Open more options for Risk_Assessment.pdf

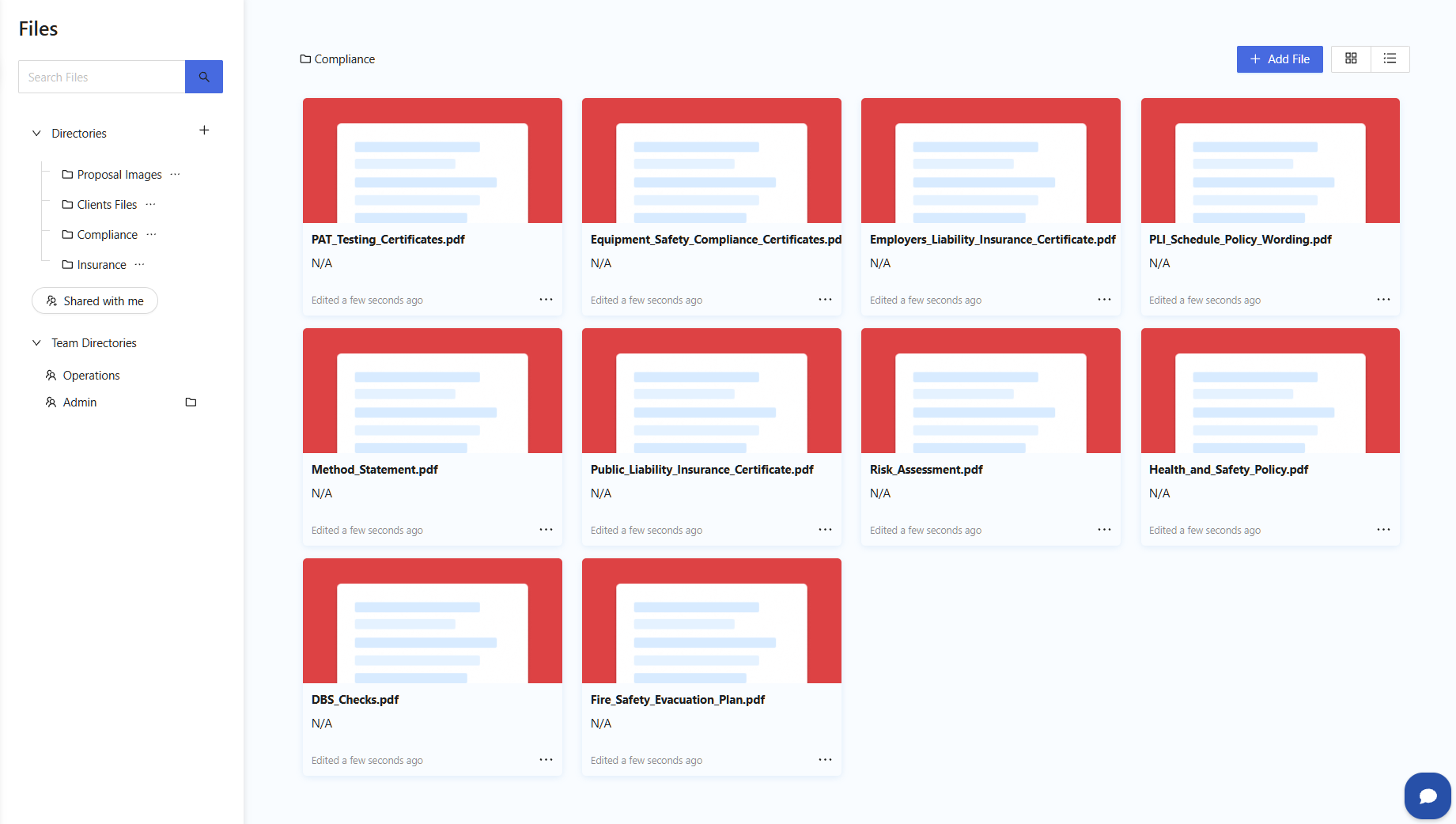coord(1104,530)
